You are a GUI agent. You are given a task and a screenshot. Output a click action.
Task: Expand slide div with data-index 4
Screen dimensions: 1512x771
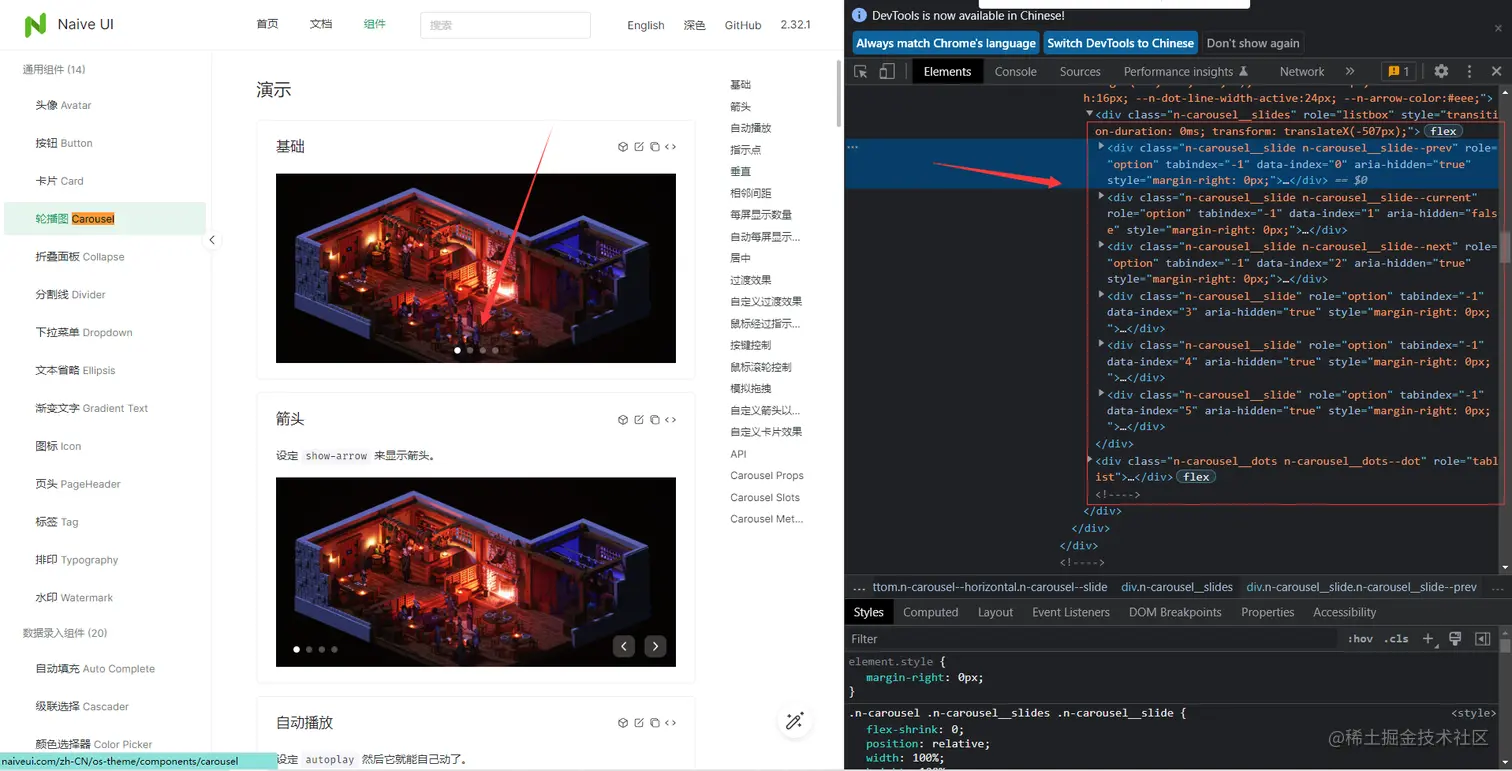1101,345
